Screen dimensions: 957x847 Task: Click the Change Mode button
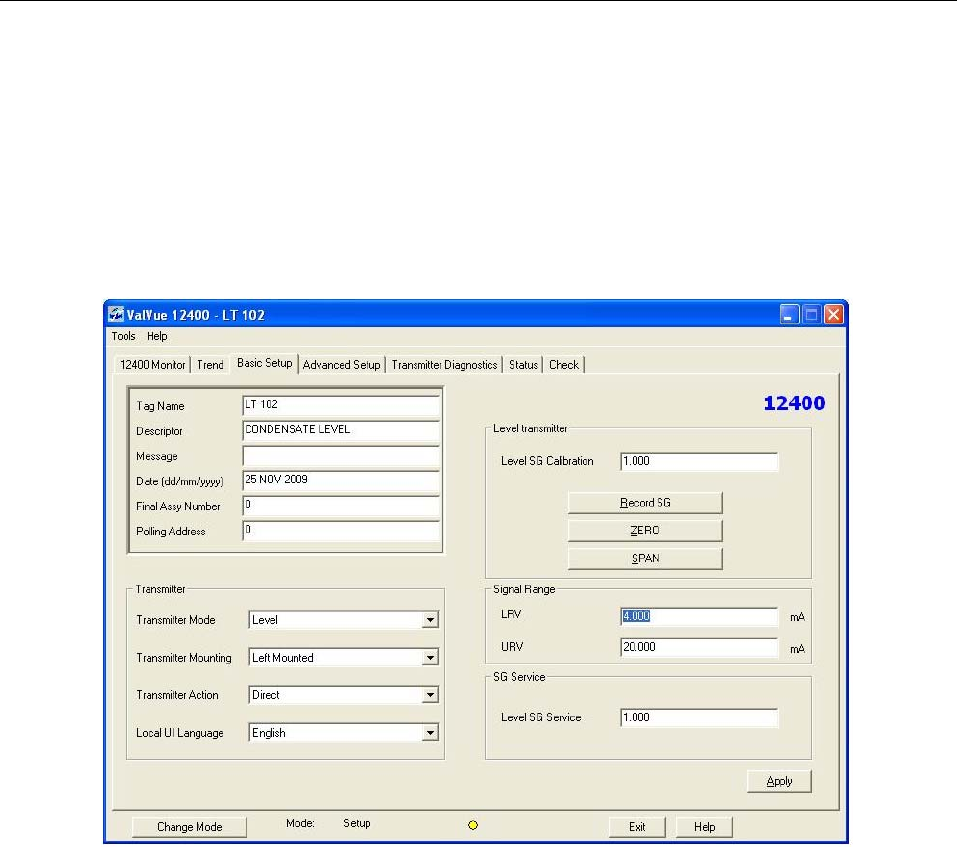(189, 827)
